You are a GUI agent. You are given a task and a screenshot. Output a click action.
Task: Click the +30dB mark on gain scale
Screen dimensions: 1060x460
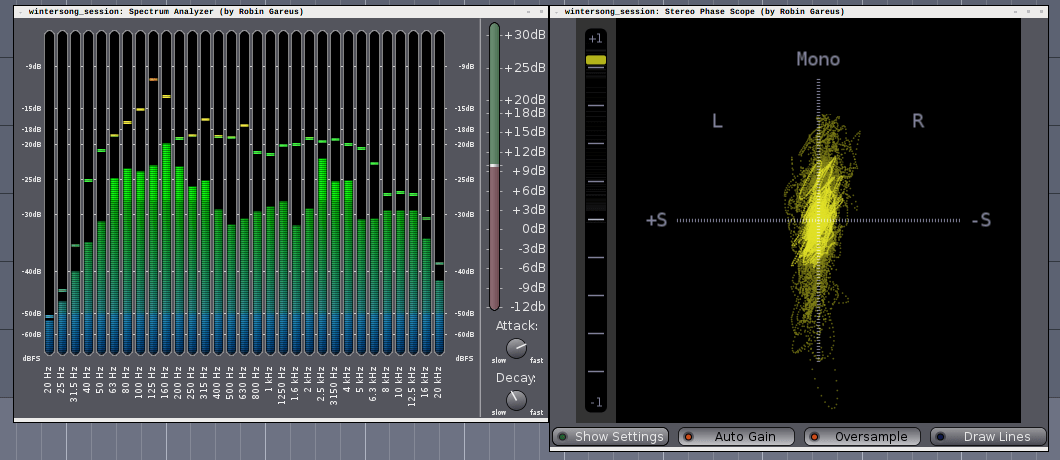click(525, 35)
